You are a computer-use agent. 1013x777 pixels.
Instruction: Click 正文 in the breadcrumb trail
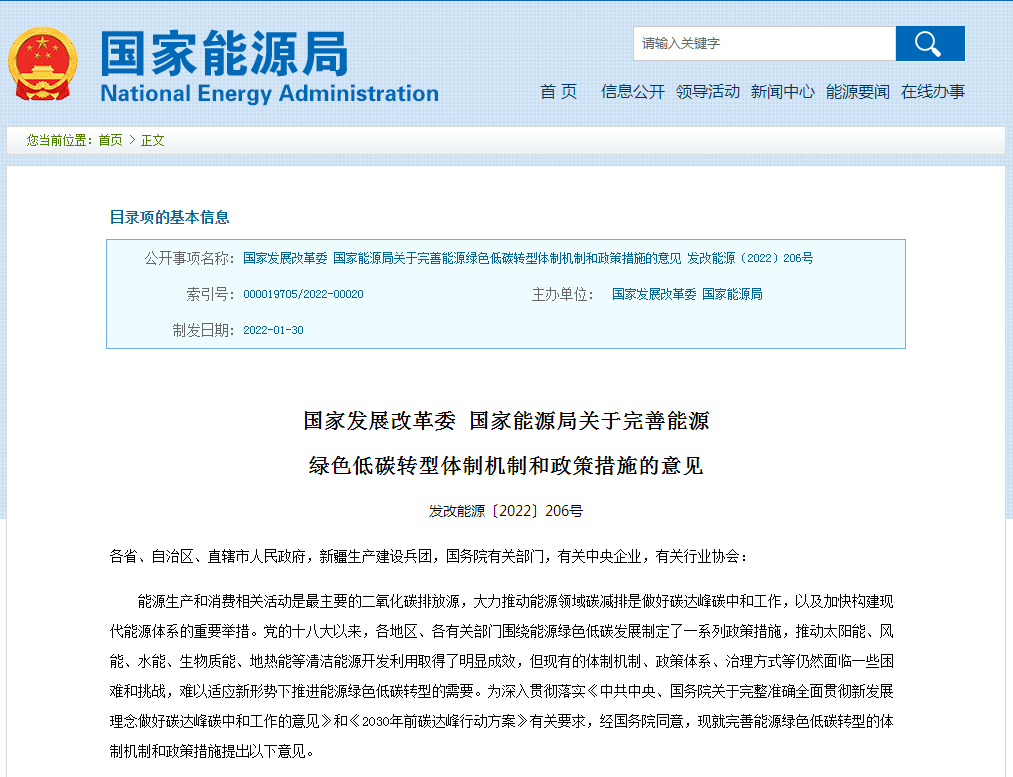tap(153, 141)
